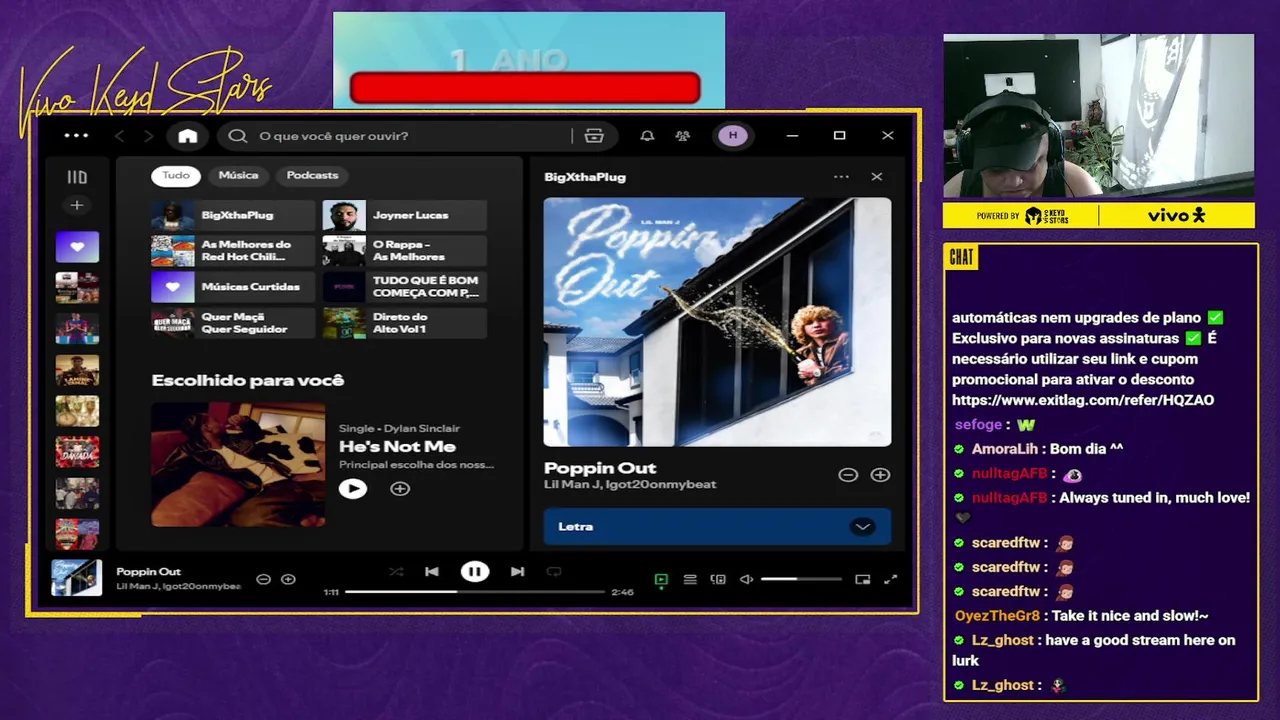The width and height of the screenshot is (1280, 720).
Task: Open Joyner Lucas shortcut tile
Action: tap(404, 216)
